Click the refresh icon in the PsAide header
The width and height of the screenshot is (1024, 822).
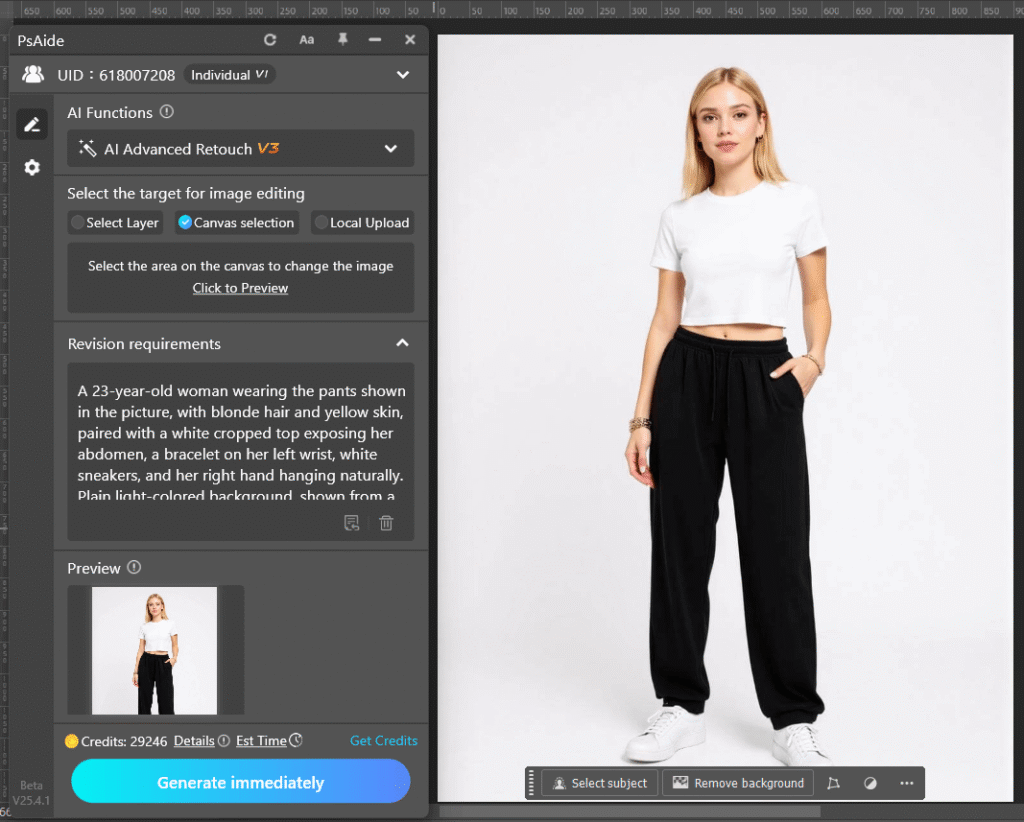(x=268, y=40)
